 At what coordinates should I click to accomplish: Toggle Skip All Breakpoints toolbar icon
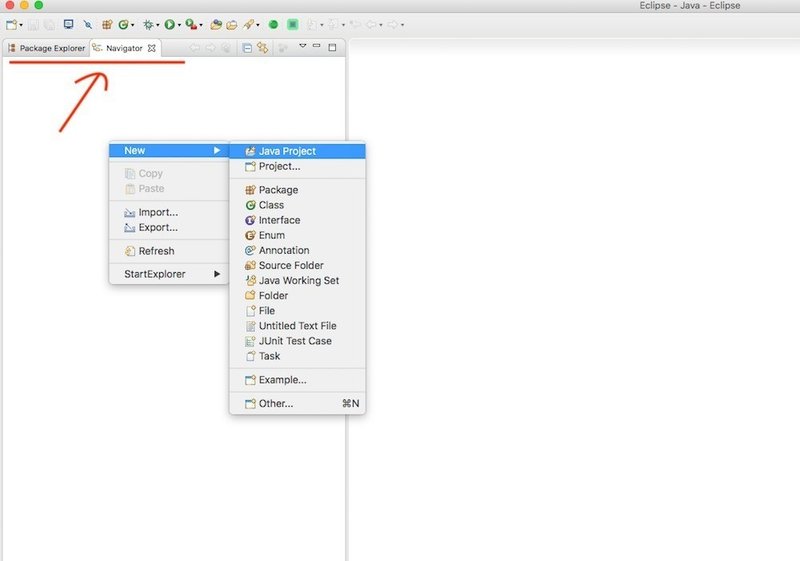click(88, 24)
